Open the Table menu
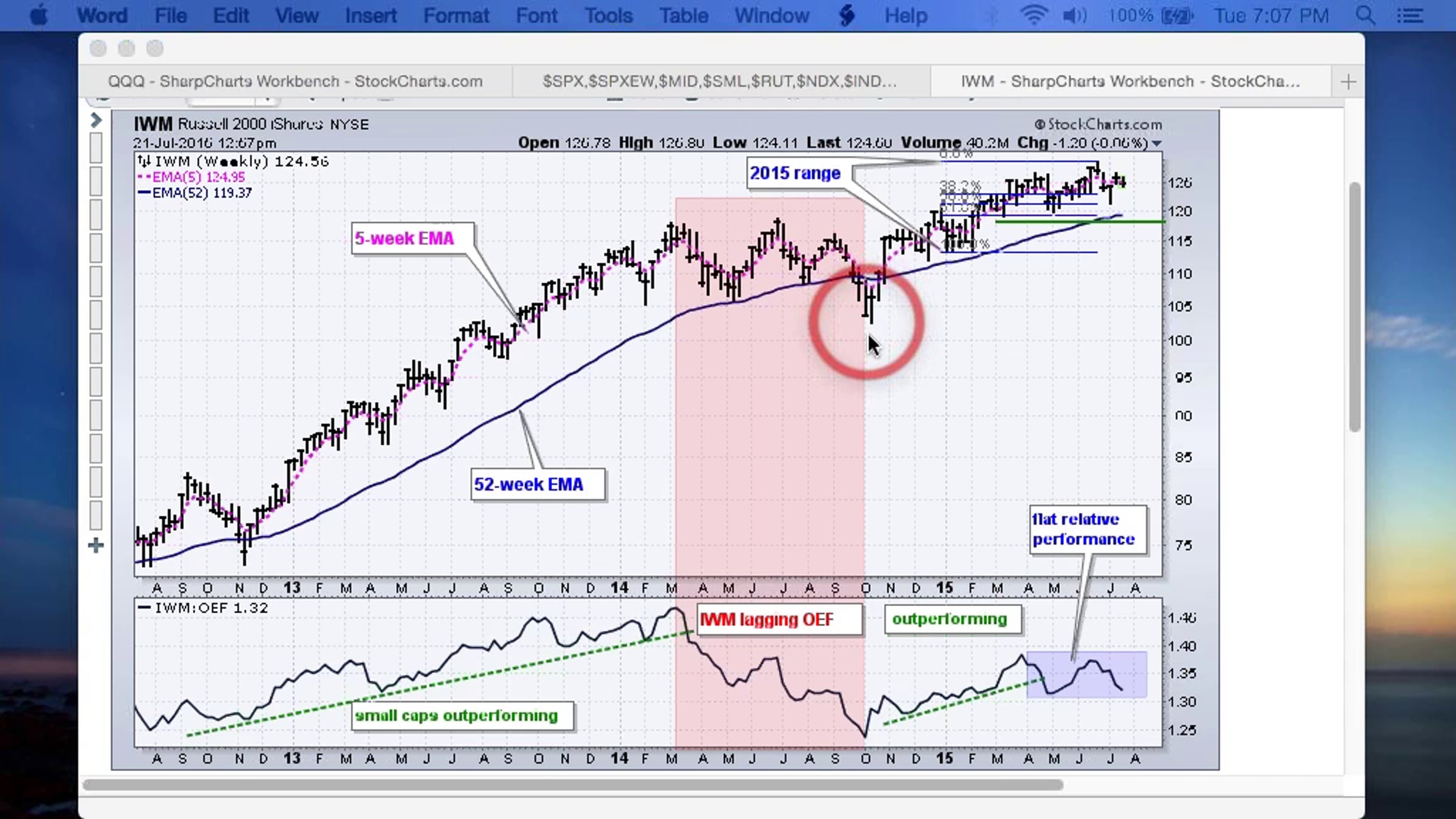 684,15
